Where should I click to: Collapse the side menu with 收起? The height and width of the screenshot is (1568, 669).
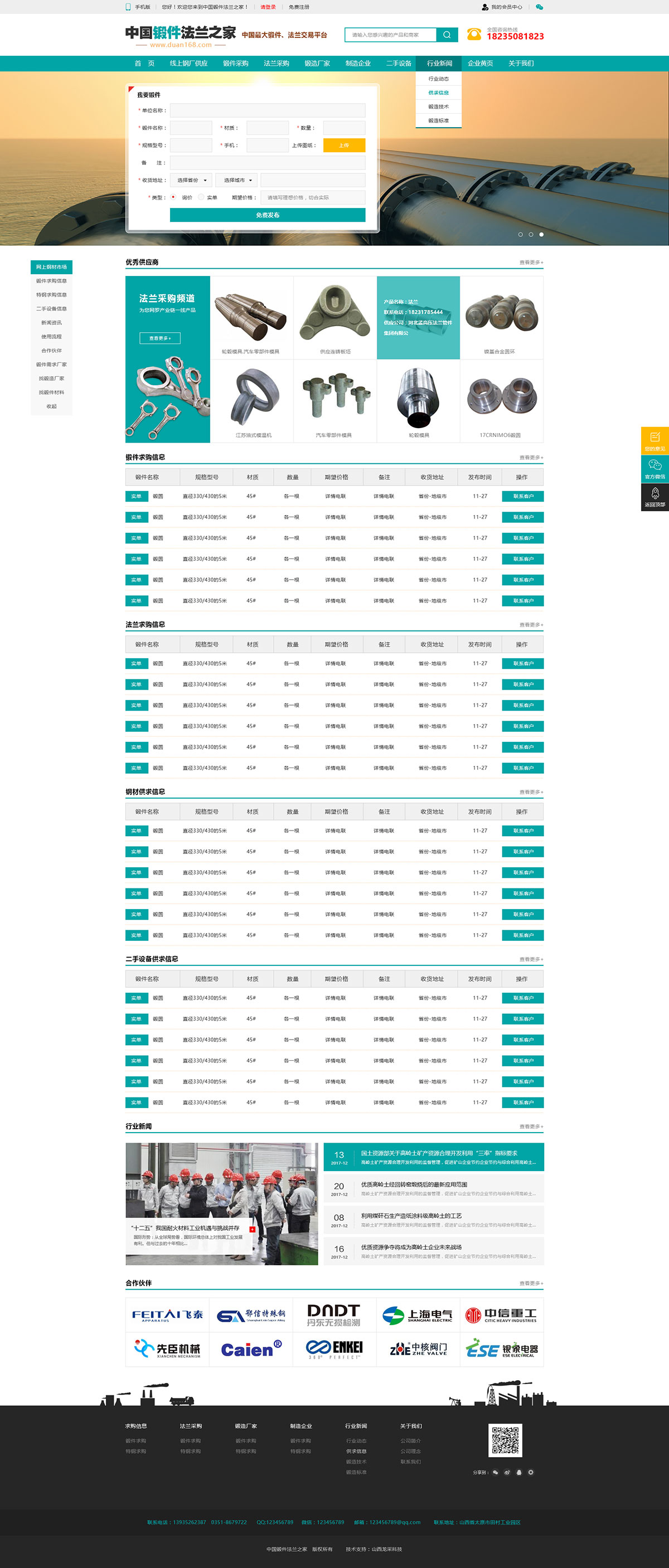click(52, 406)
